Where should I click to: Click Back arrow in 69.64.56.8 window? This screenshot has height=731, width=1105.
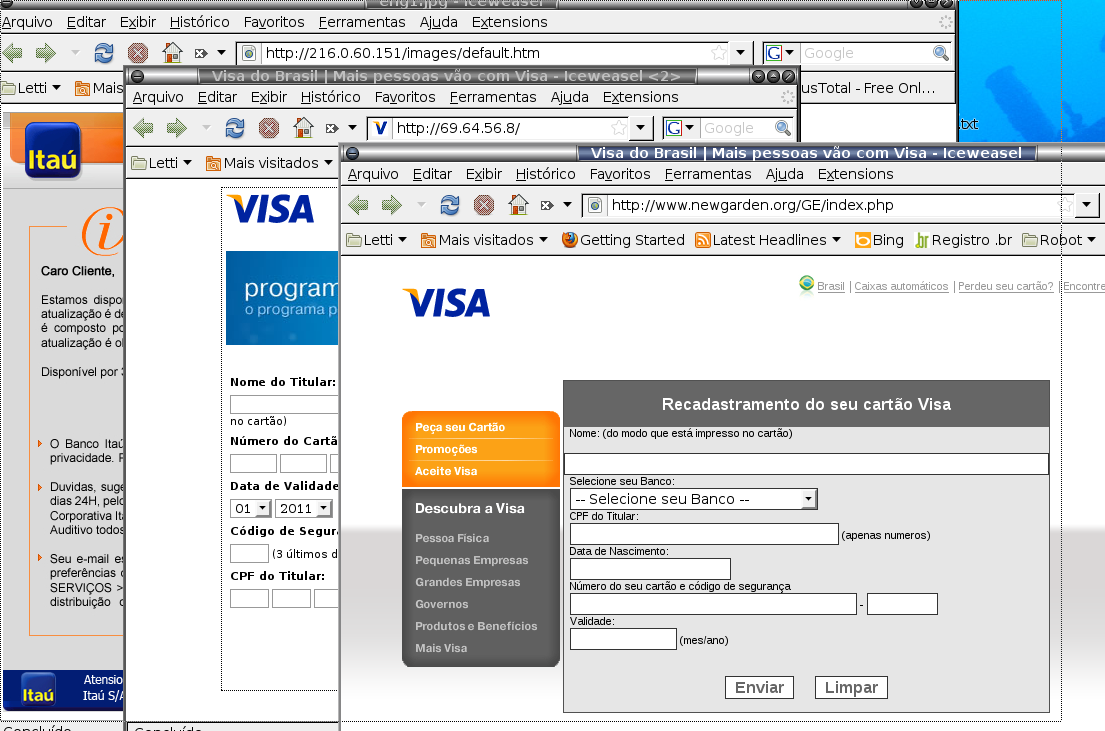(x=144, y=128)
